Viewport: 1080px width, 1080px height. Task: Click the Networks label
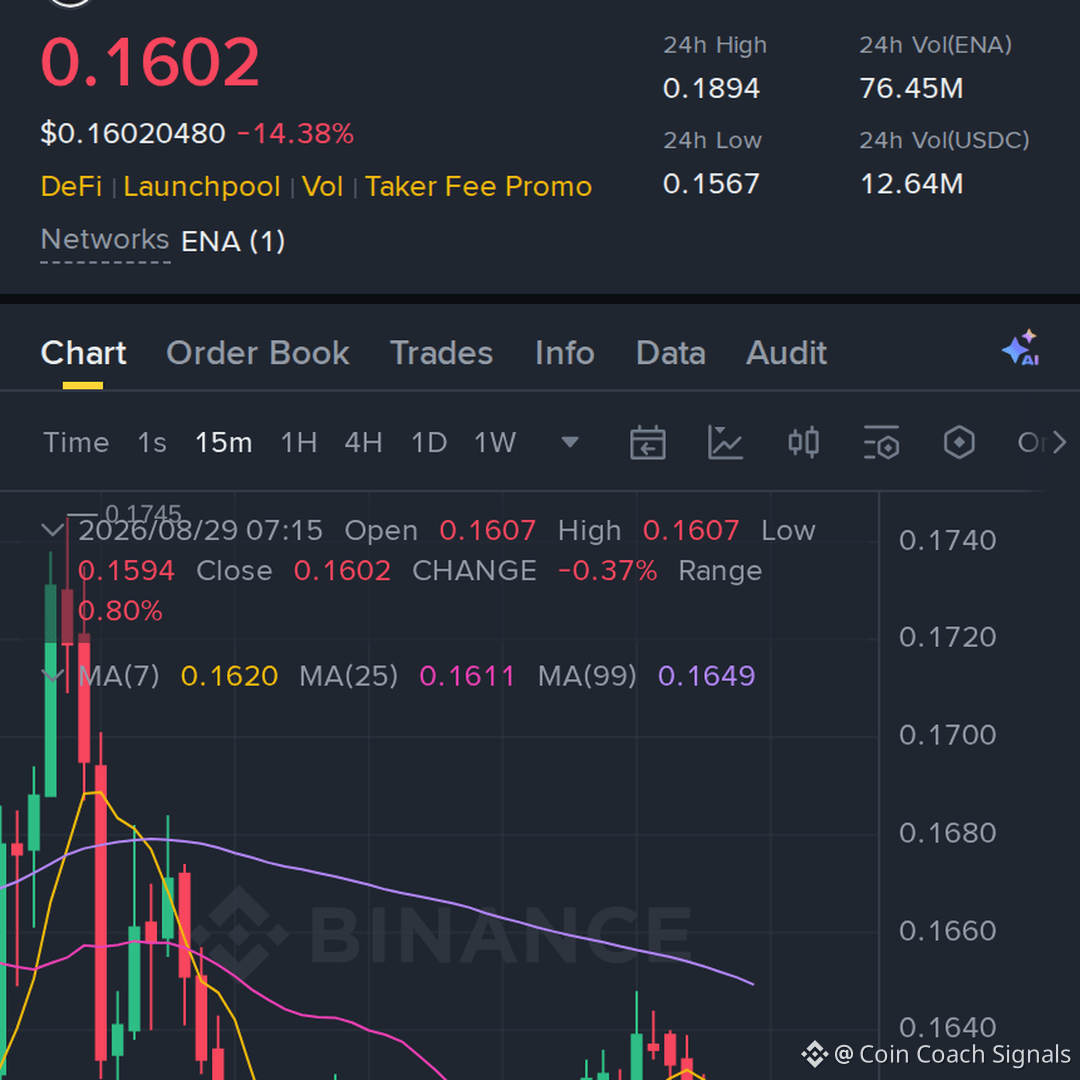tap(105, 240)
